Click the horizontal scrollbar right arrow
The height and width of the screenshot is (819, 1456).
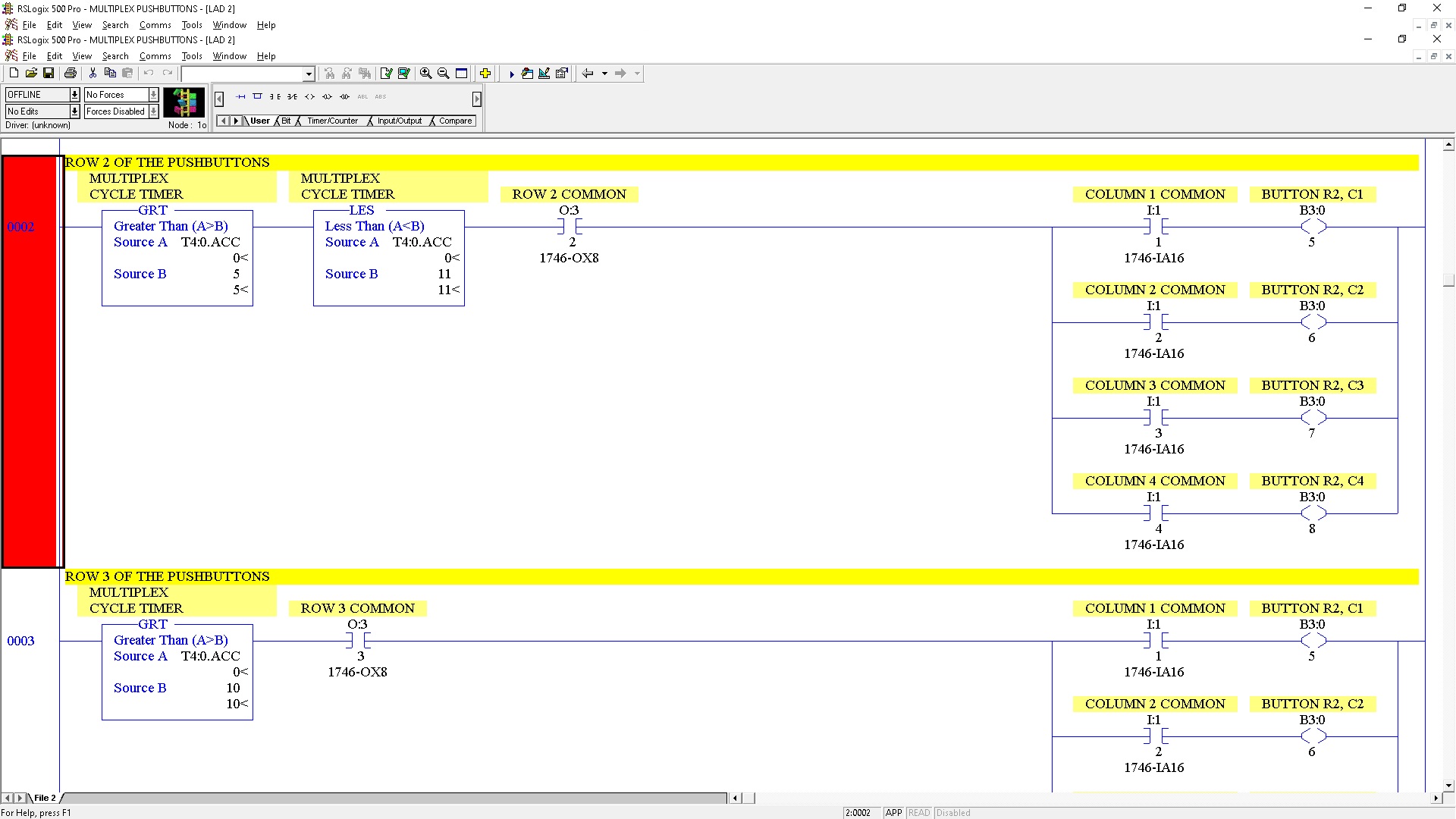click(x=1436, y=798)
